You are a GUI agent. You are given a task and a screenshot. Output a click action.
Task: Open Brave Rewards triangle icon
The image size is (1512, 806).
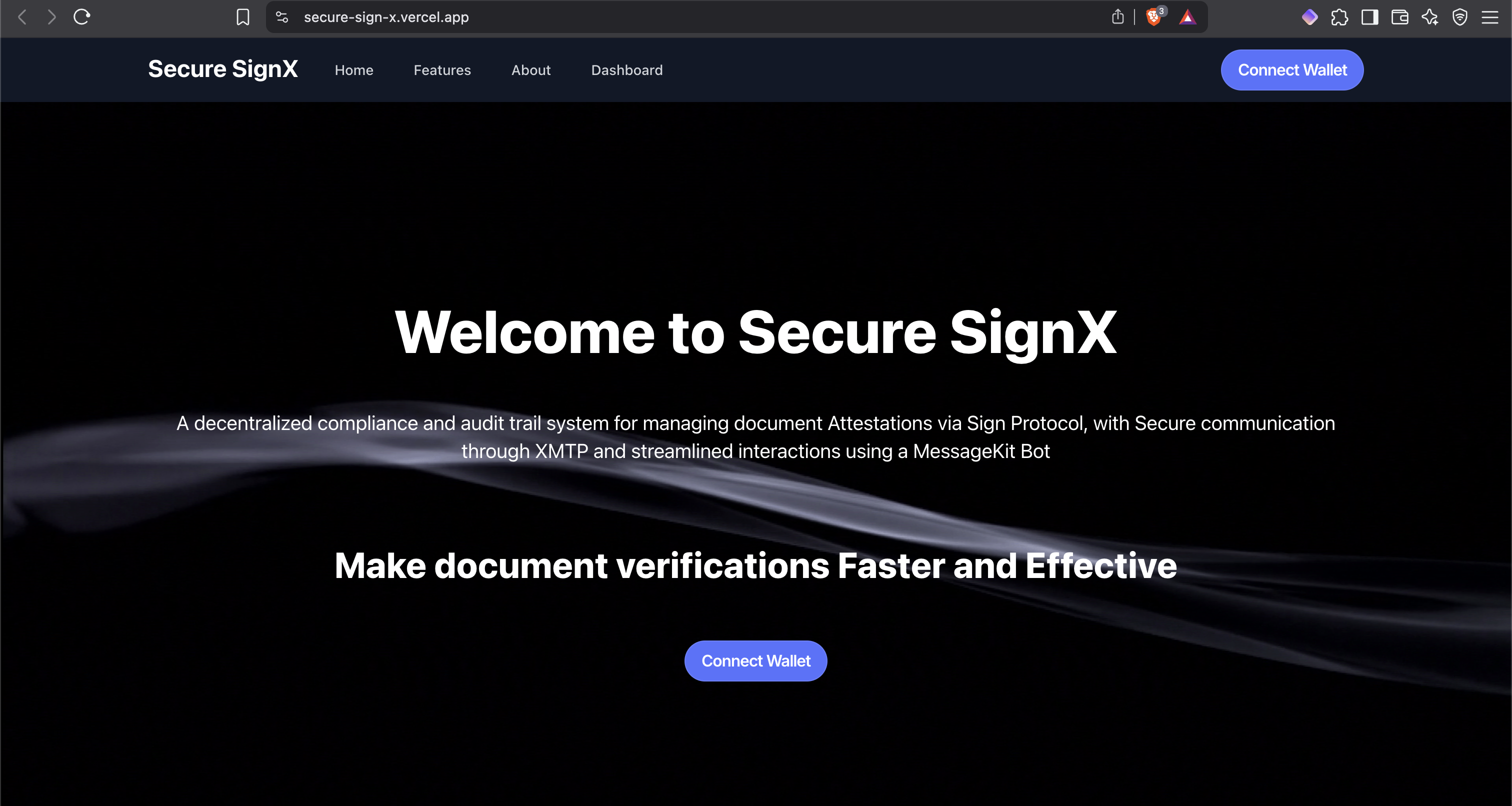pyautogui.click(x=1187, y=17)
